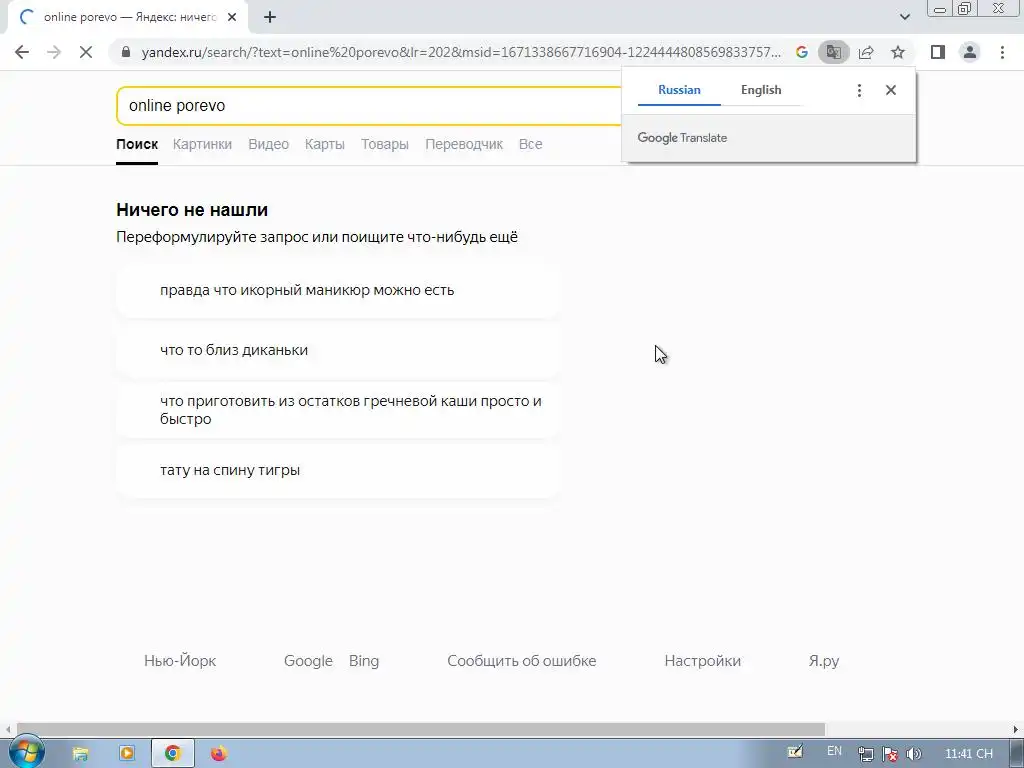Open suggestion что то близ диканьки

coord(338,350)
